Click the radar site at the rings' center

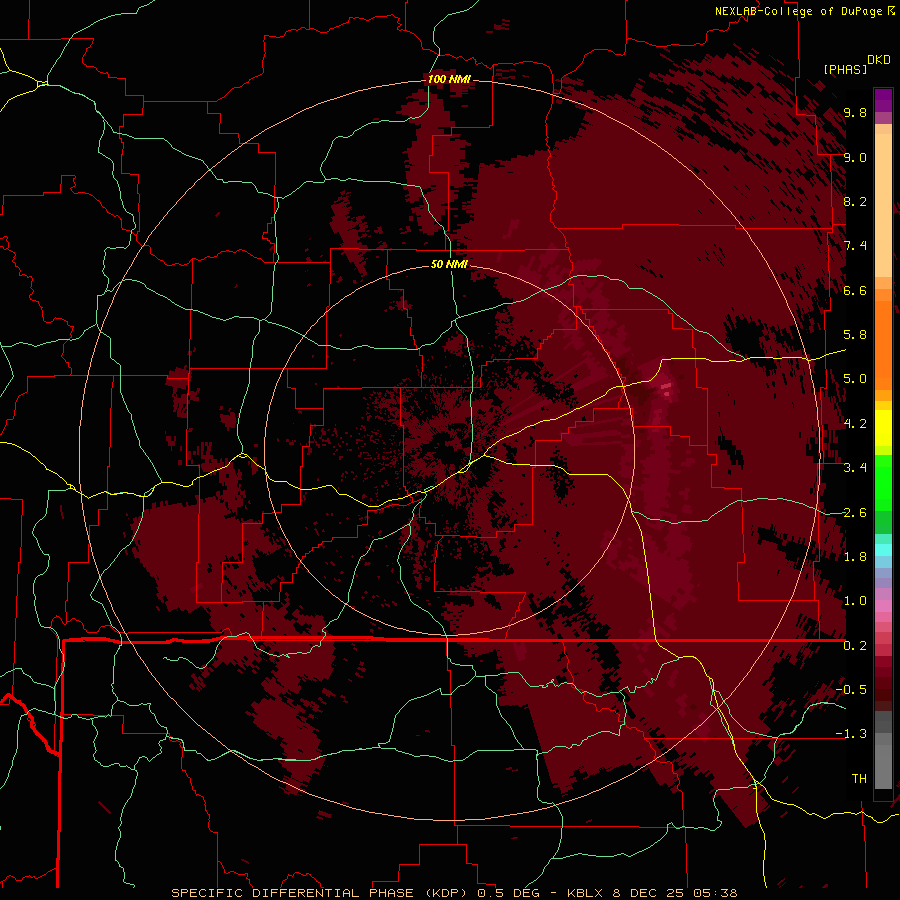(x=449, y=451)
